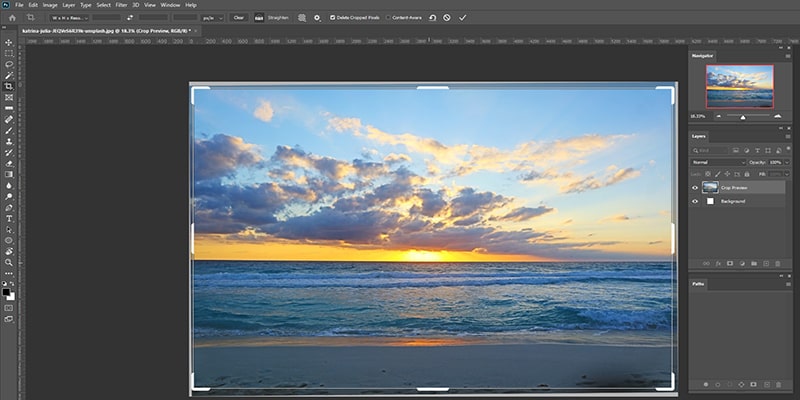Click the Clear button
The image size is (800, 400).
click(238, 18)
